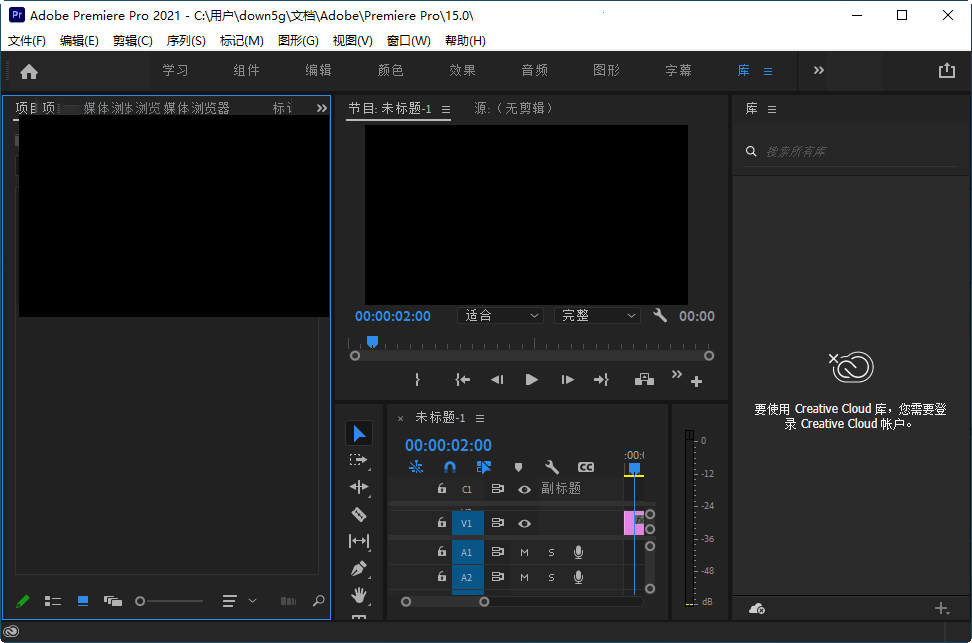Screen dimensions: 972x643
Task: Click the program monitor playhead marker
Action: coord(372,342)
